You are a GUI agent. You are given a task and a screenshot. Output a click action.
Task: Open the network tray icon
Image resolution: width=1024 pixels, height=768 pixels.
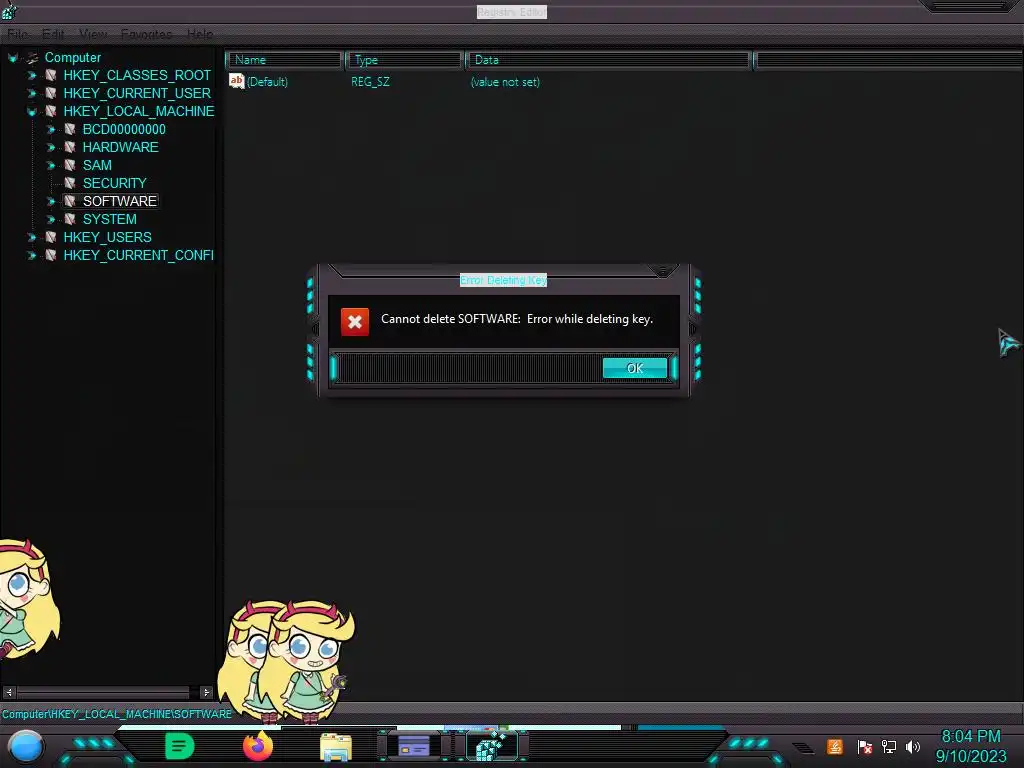pyautogui.click(x=888, y=746)
